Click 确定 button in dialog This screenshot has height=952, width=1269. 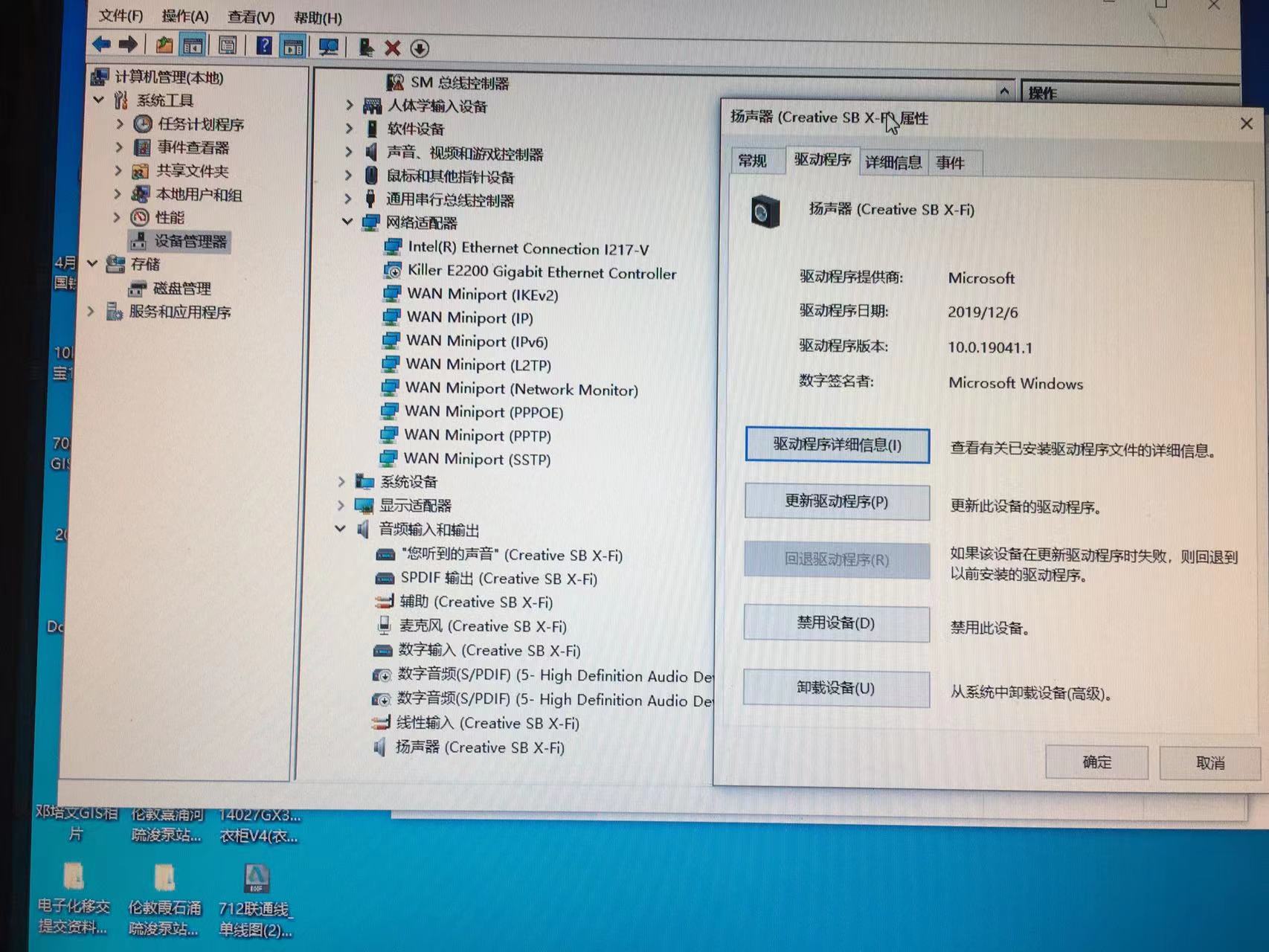click(1097, 762)
